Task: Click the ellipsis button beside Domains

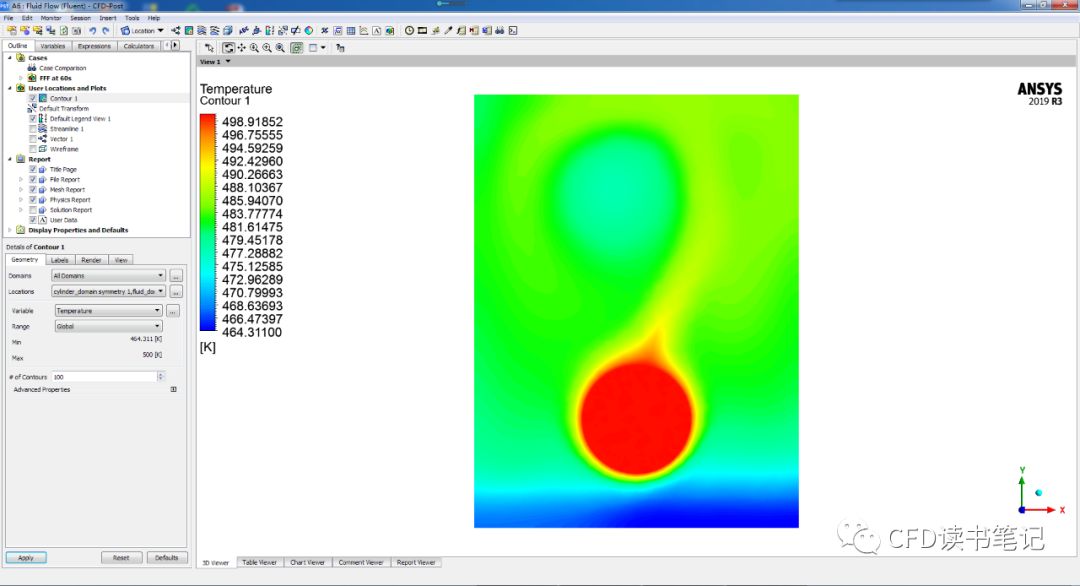Action: (x=176, y=275)
